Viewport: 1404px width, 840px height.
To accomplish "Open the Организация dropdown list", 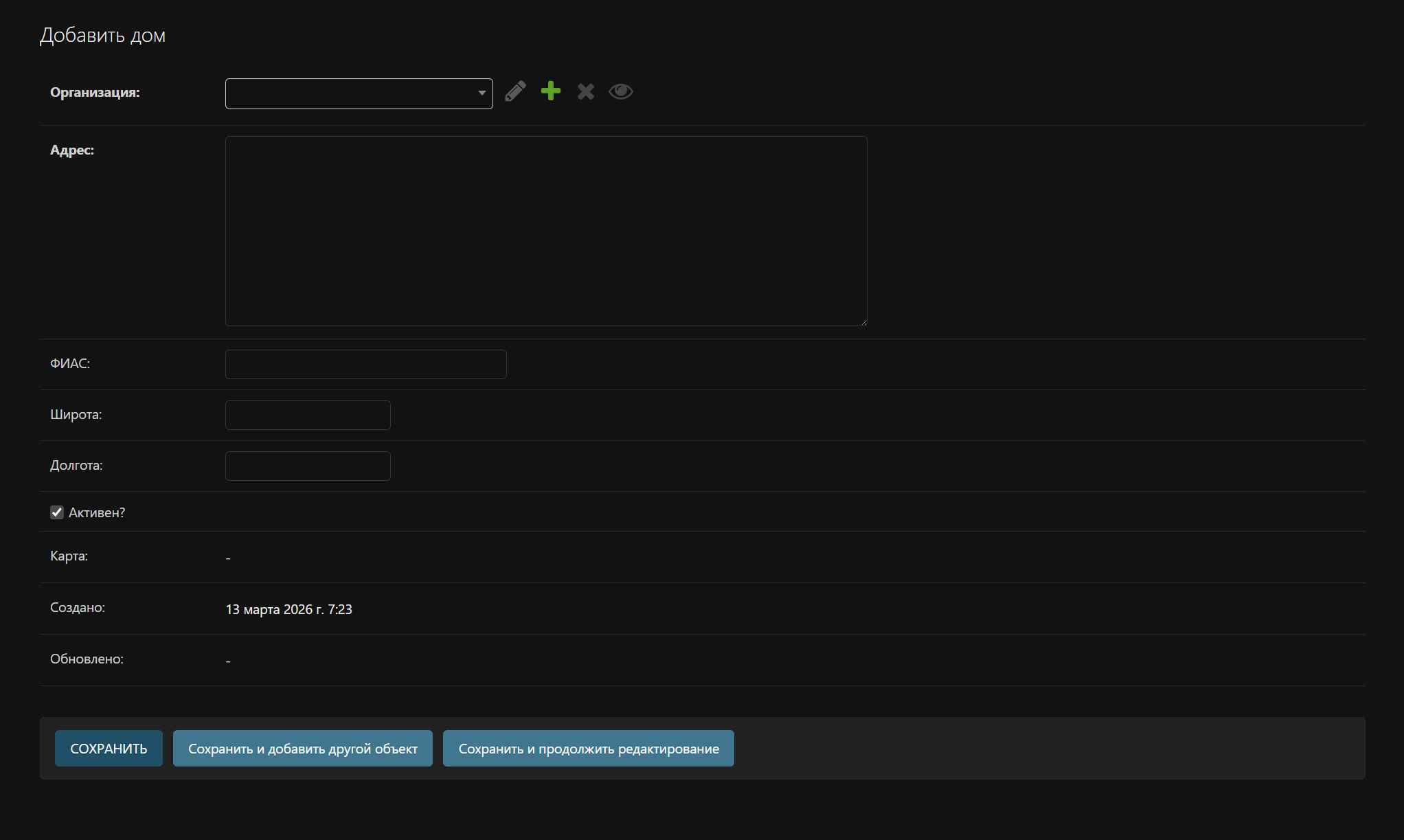I will click(359, 93).
